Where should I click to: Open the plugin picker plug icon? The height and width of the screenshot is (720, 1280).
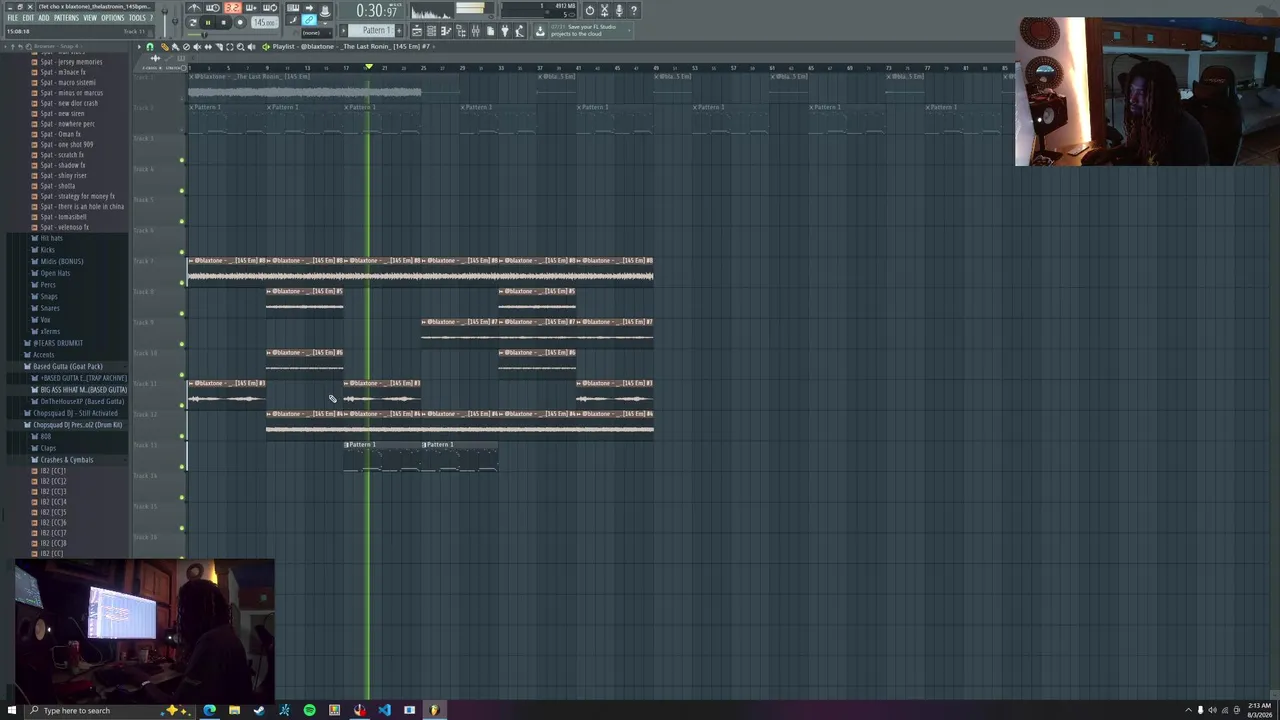[505, 31]
